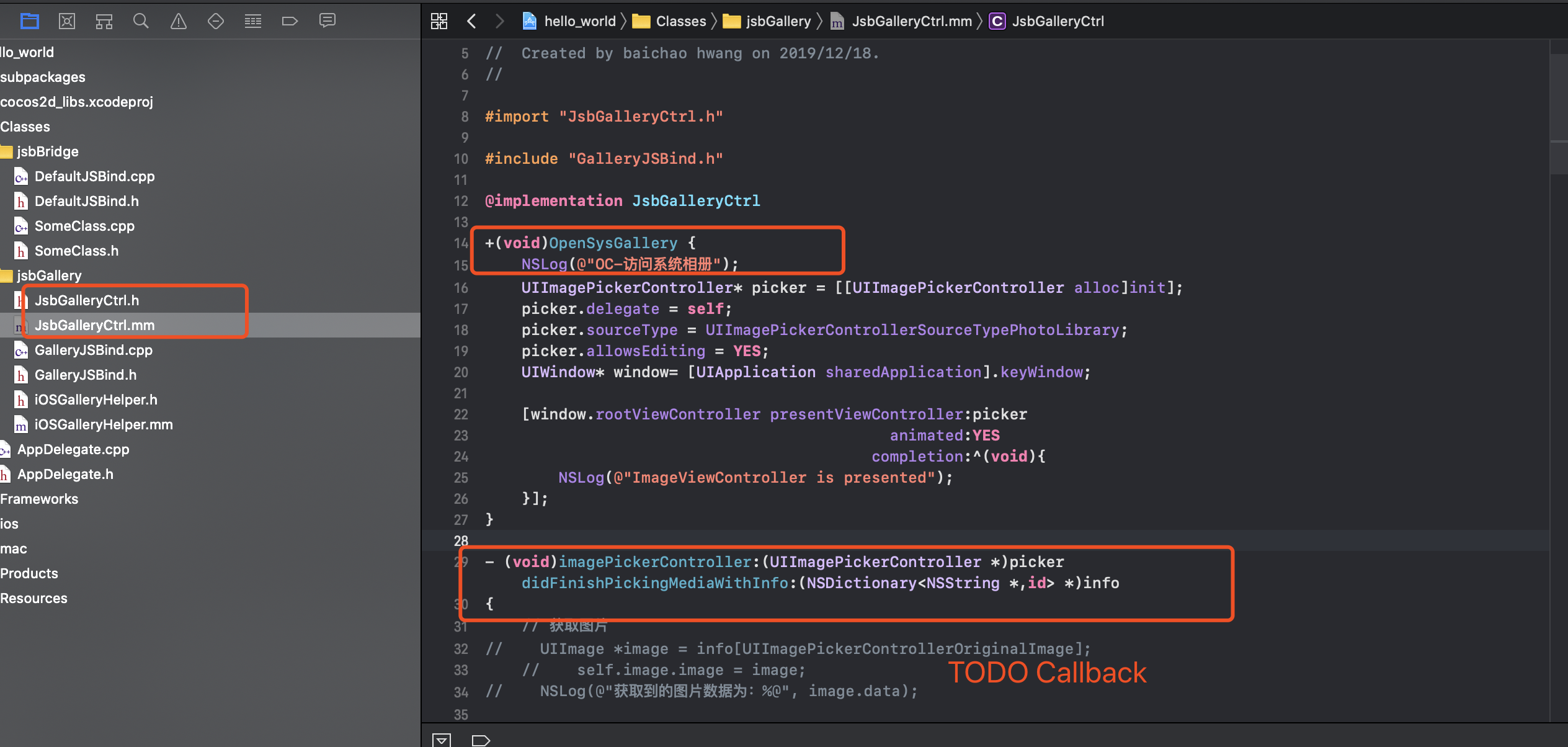Toggle the debug area hide button
Viewport: 1568px width, 747px height.
[442, 740]
